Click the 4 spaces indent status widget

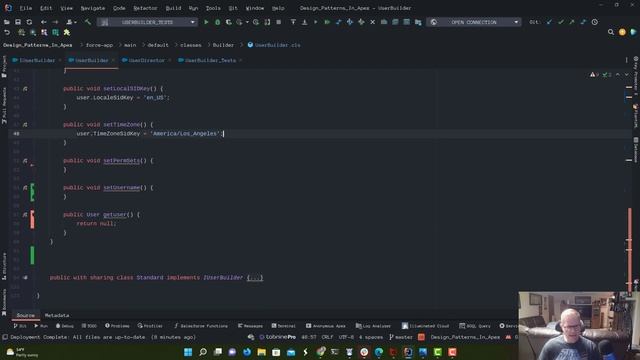click(x=371, y=337)
